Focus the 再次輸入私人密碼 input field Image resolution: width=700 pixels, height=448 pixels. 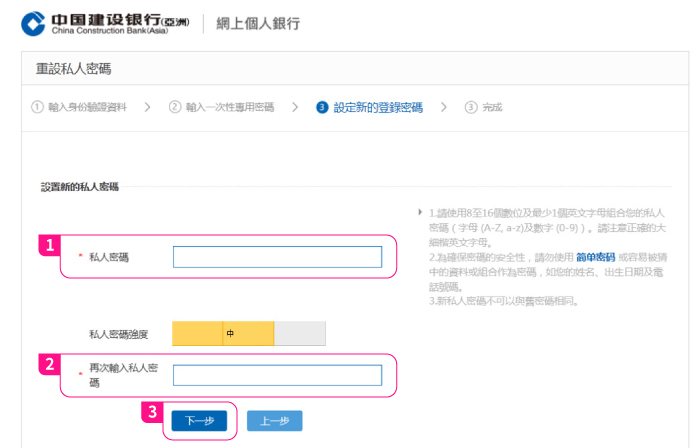277,375
